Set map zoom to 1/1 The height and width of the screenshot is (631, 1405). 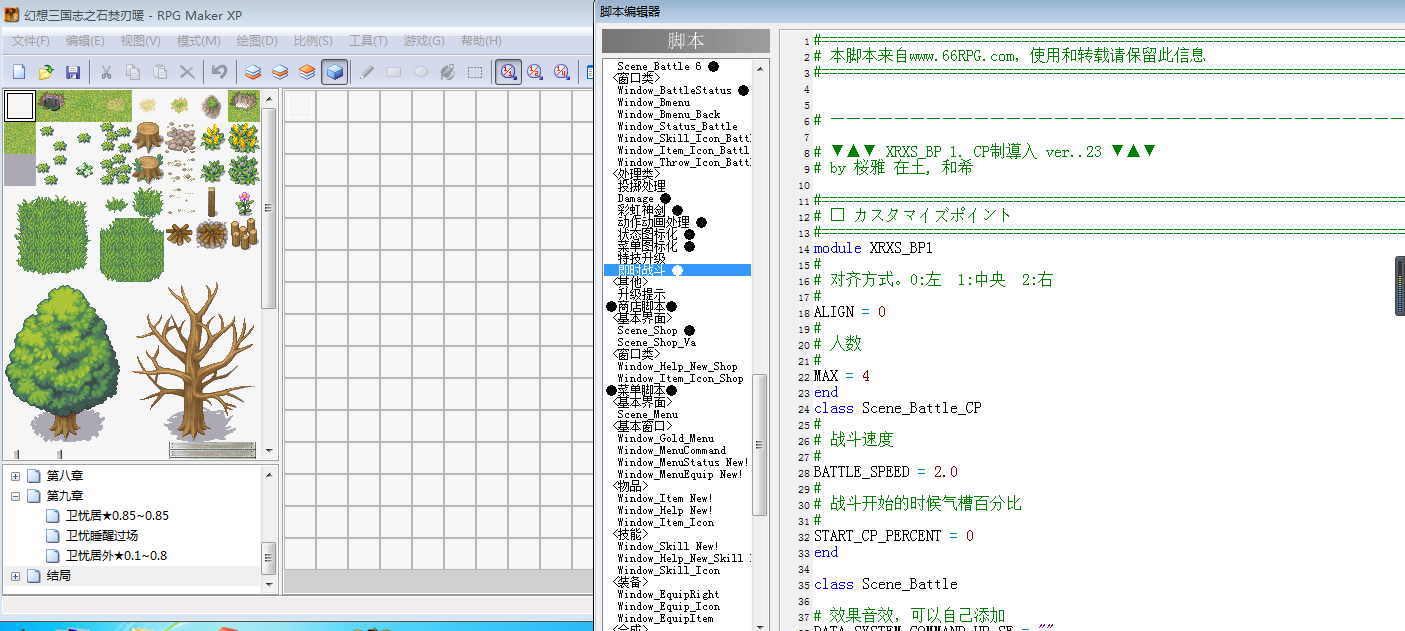(x=509, y=72)
